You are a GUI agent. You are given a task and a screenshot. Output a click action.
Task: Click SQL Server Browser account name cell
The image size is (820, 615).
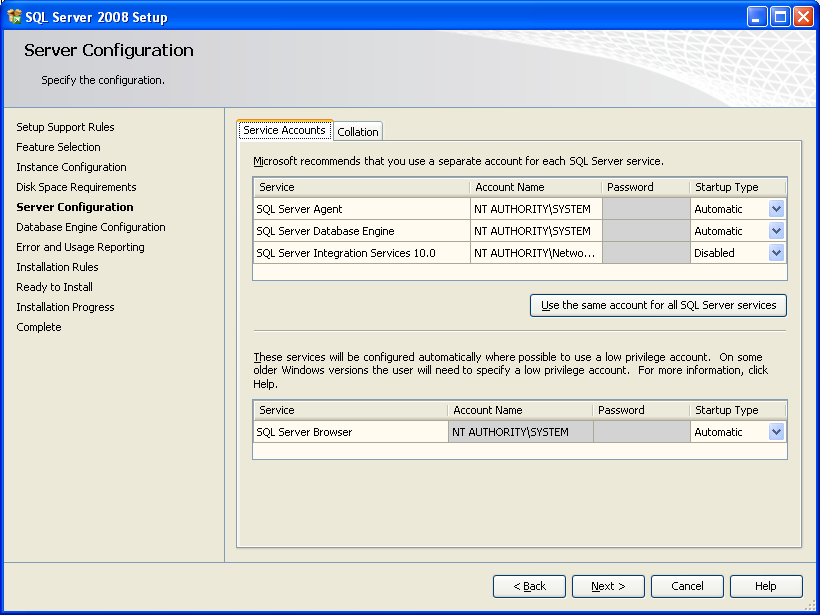[x=520, y=432]
